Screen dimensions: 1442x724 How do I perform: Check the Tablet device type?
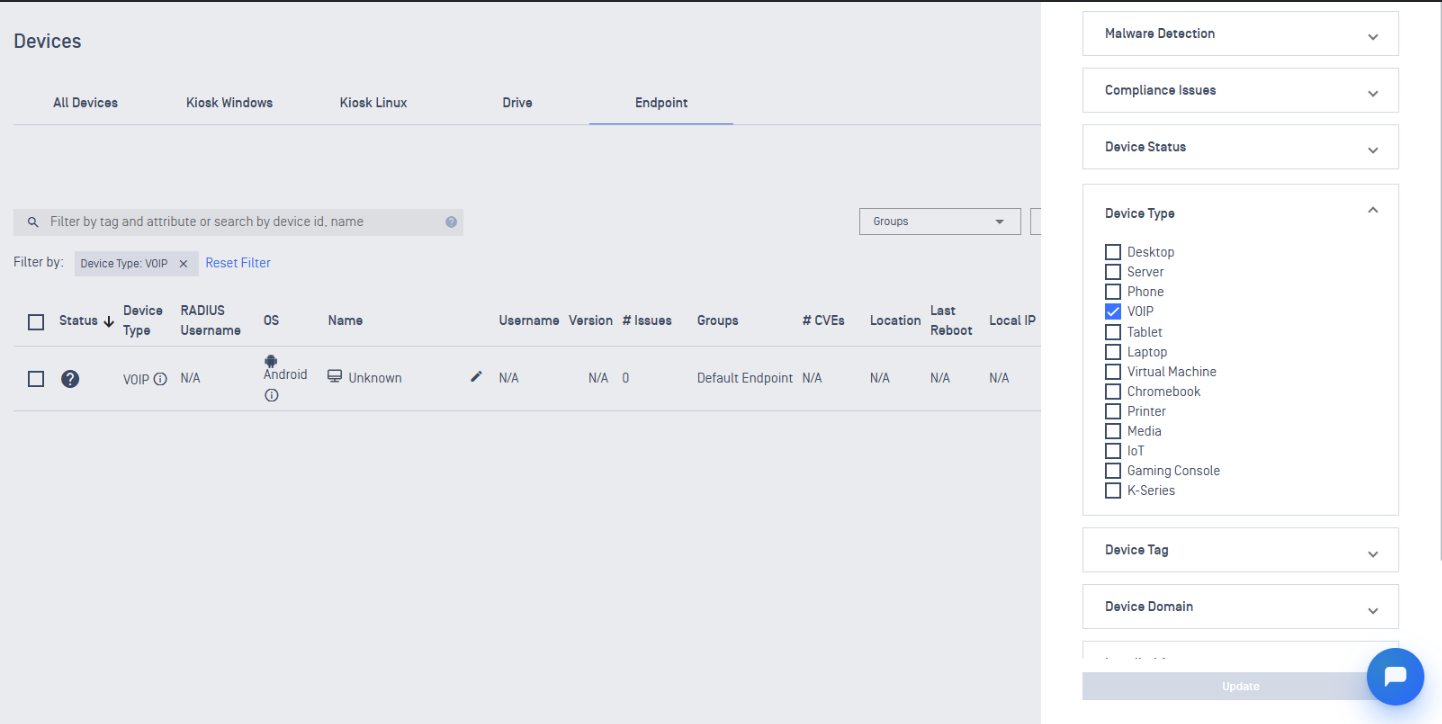[x=1113, y=332]
